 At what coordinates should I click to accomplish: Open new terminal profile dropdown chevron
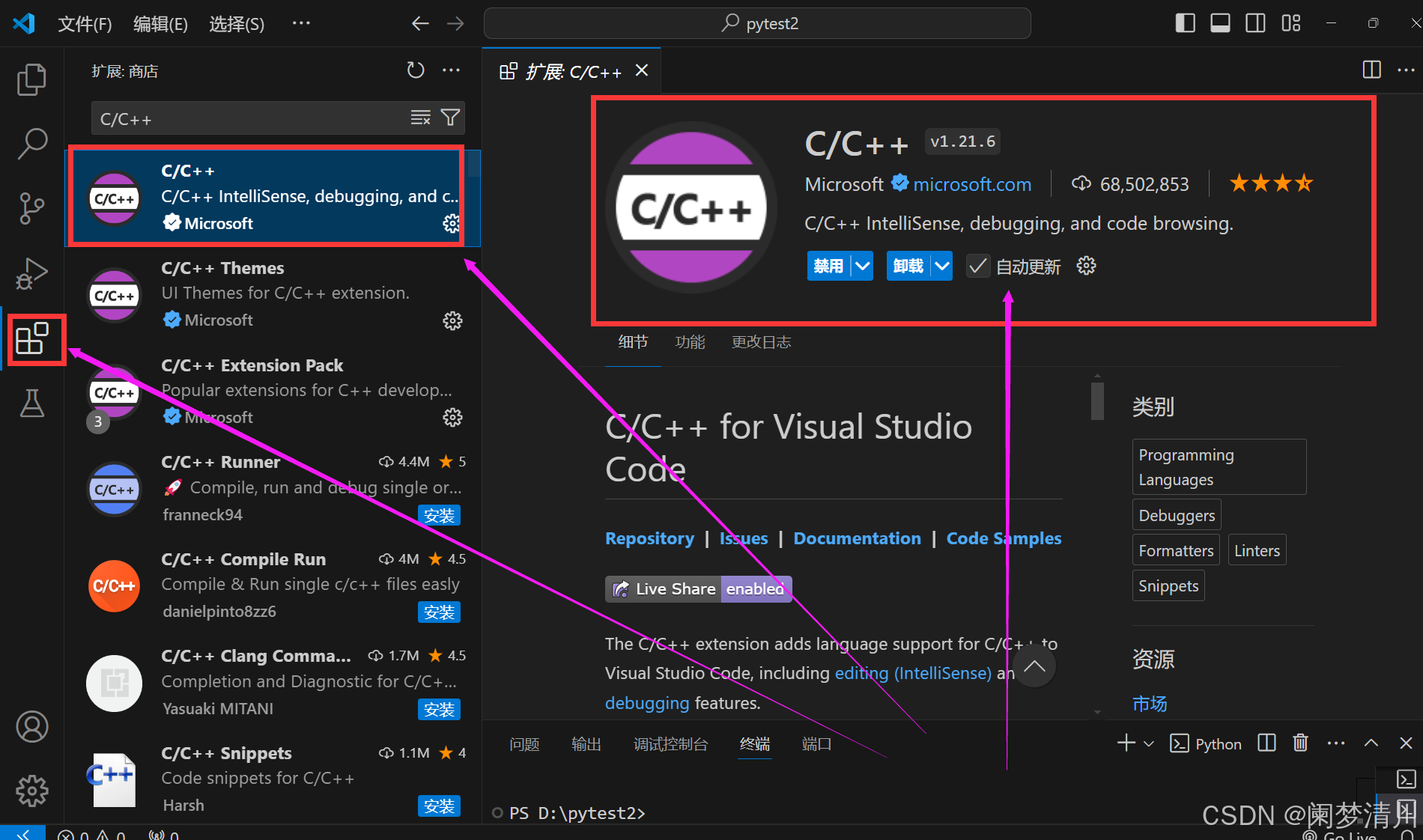(1149, 743)
